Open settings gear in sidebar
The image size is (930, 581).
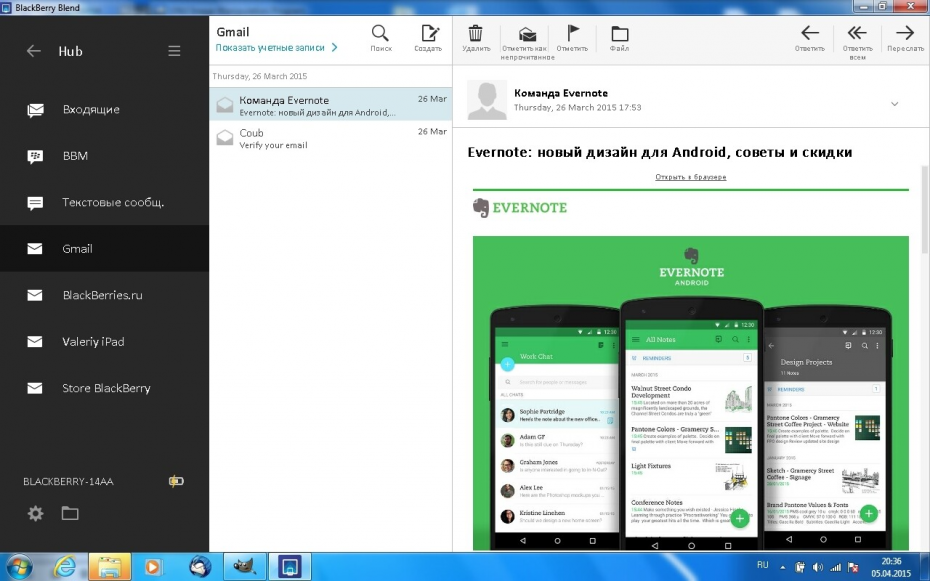tap(36, 513)
